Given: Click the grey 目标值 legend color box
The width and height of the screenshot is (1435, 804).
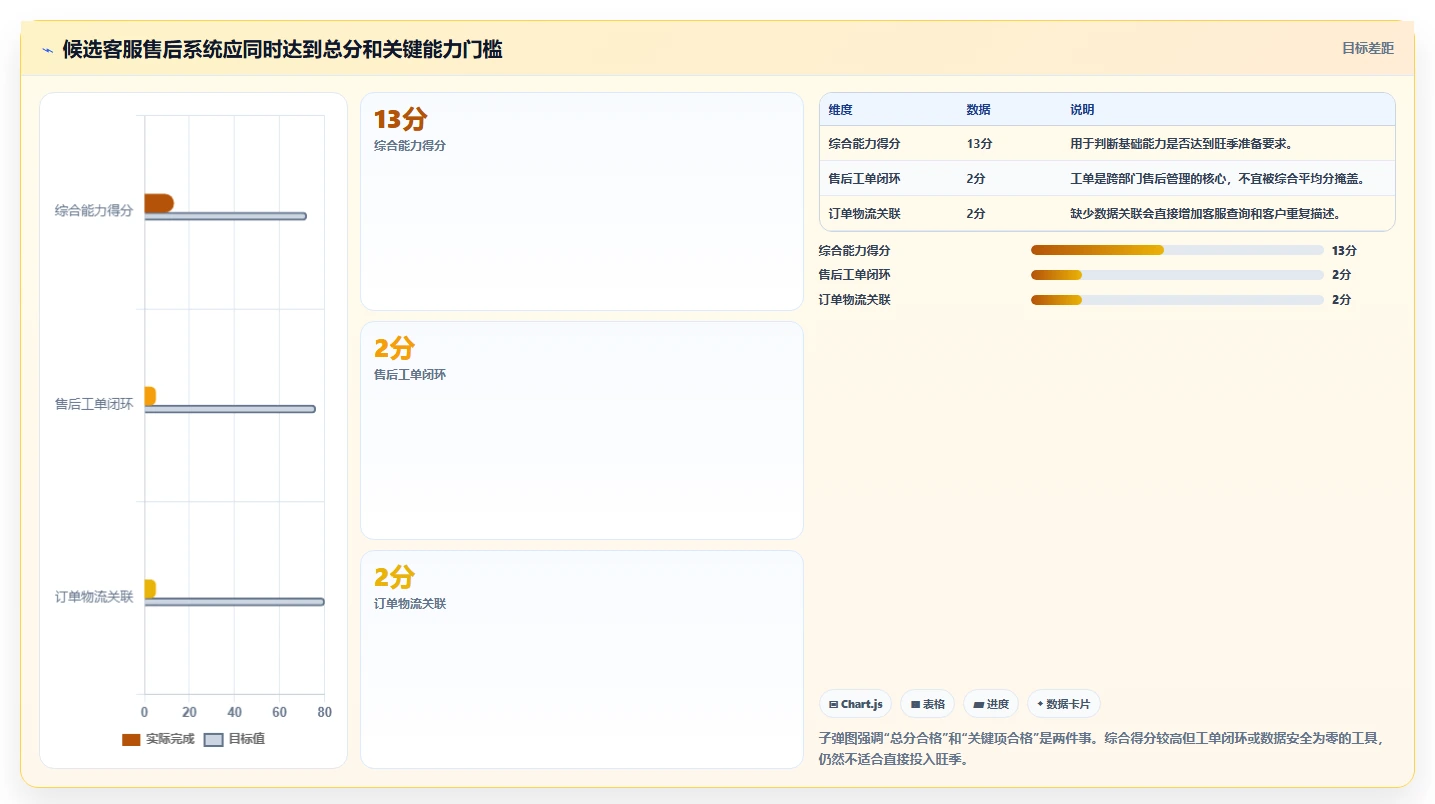Looking at the screenshot, I should [x=213, y=739].
